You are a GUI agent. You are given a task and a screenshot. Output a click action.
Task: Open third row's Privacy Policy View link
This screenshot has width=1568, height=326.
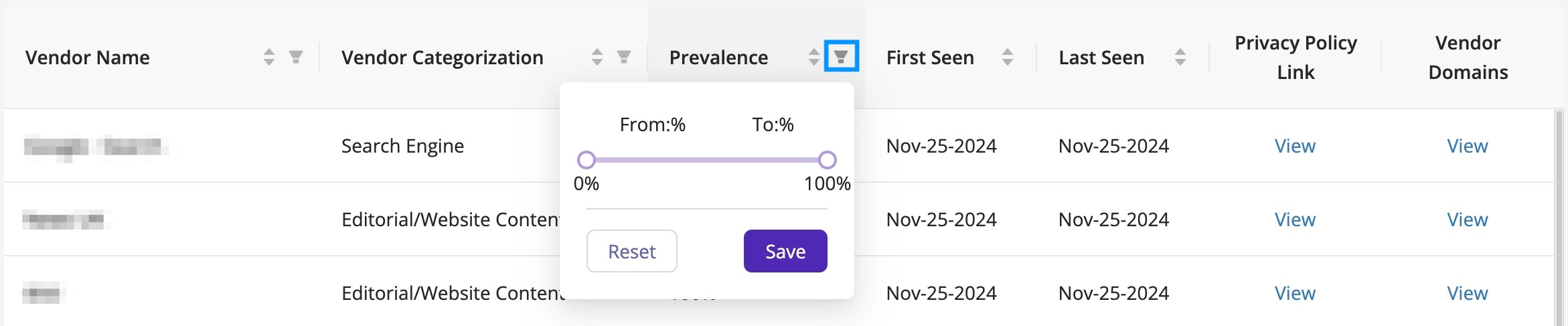(x=1295, y=293)
